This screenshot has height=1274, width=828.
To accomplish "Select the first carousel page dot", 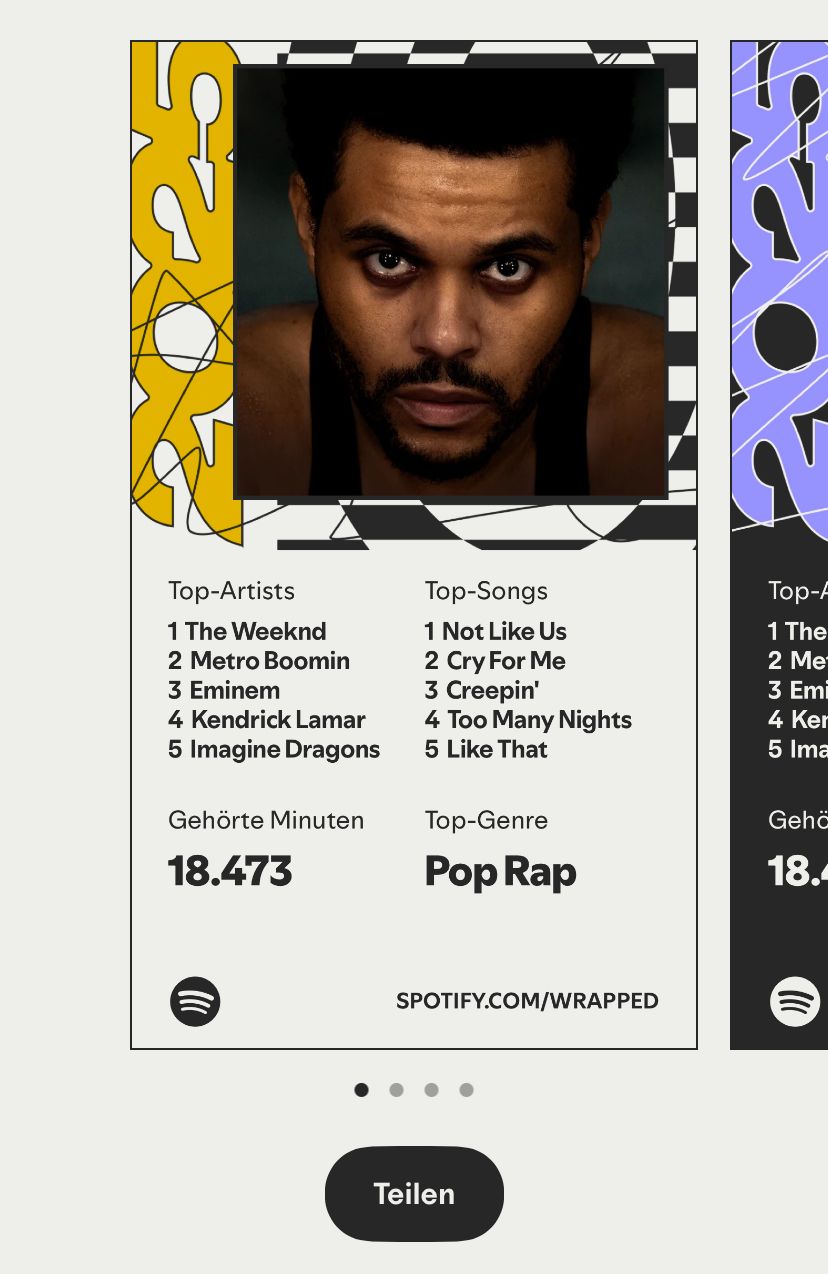I will coord(362,1090).
